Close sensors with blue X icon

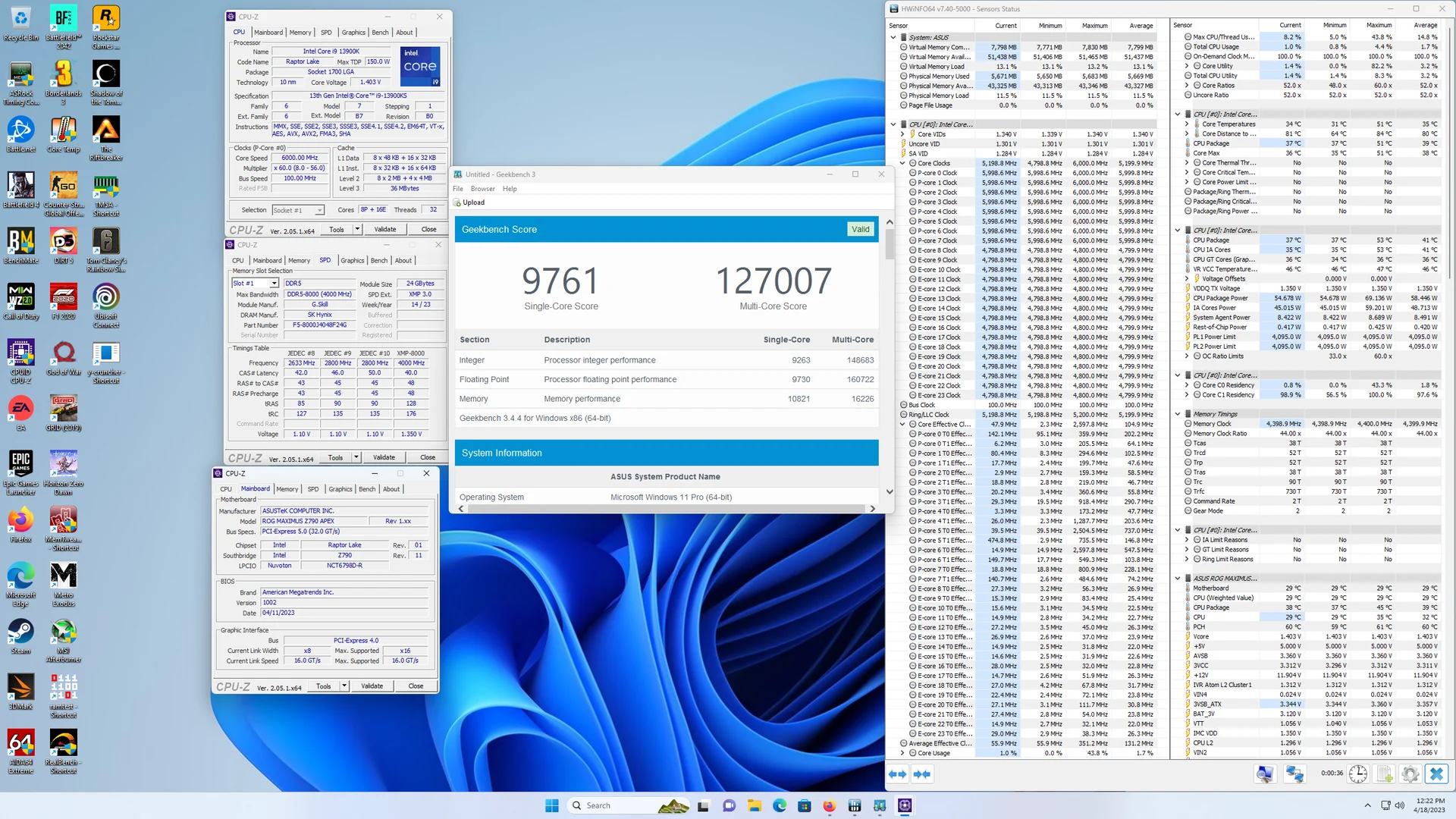point(1436,774)
